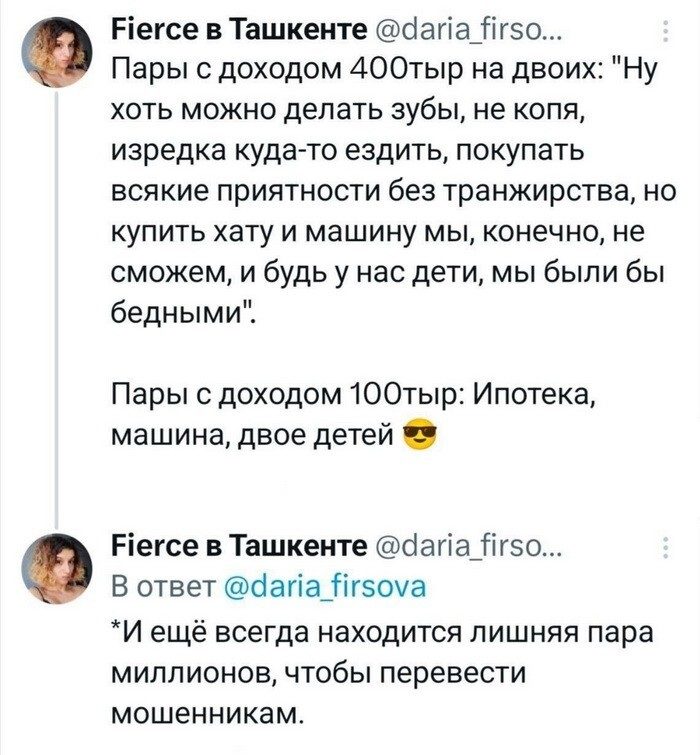The width and height of the screenshot is (700, 755).
Task: Click the vertical thread line connecting the tweets
Action: [58, 300]
